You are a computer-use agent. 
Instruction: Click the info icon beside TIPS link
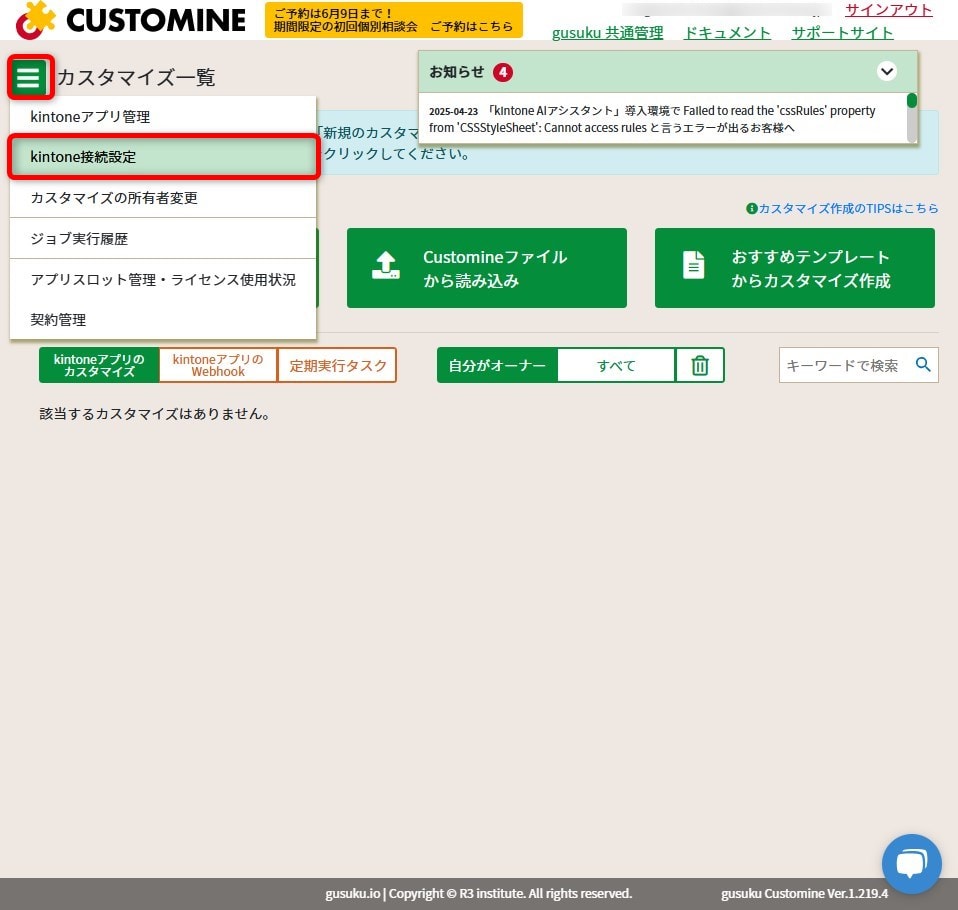point(751,208)
